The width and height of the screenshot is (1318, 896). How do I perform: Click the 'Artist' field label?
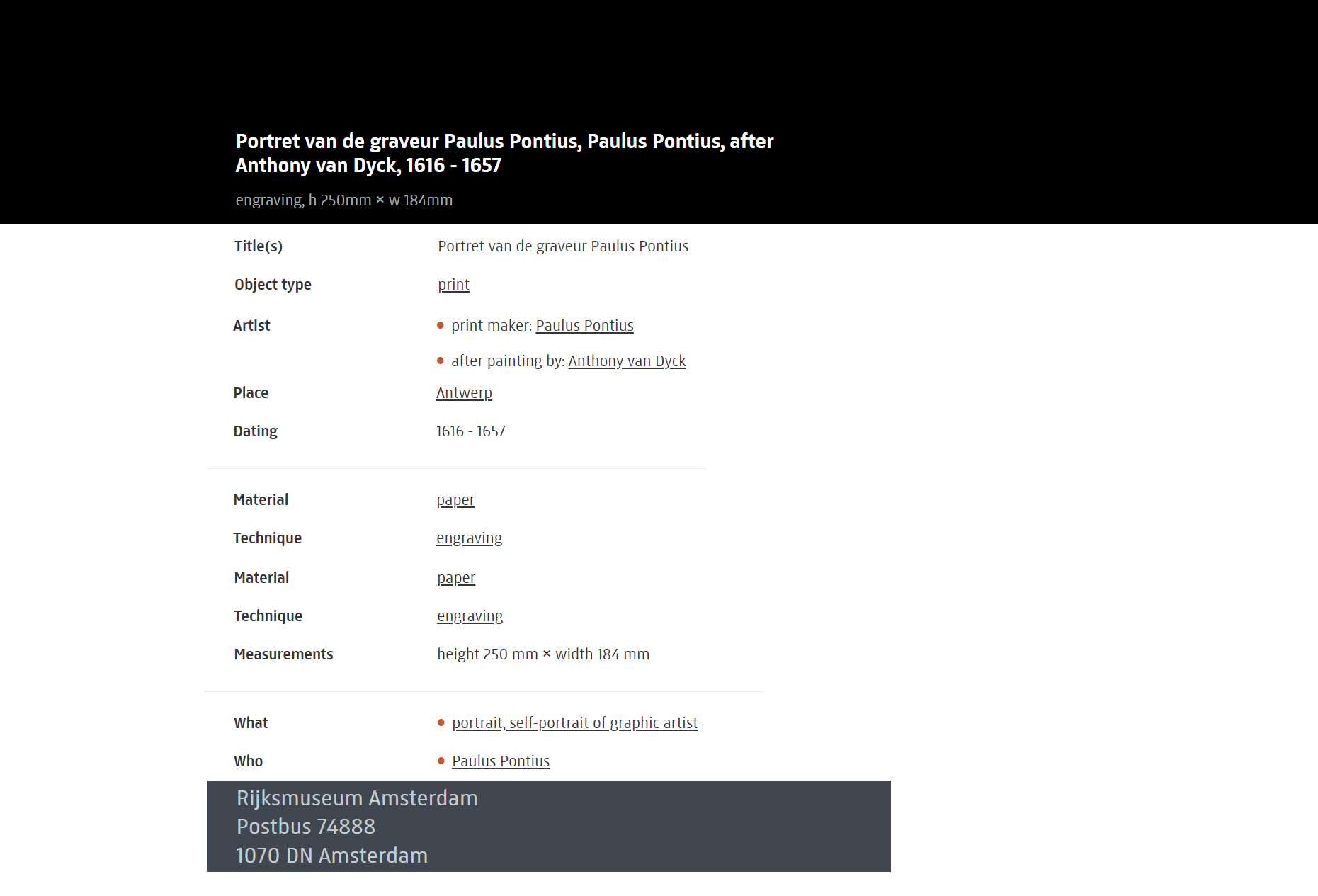click(x=251, y=326)
